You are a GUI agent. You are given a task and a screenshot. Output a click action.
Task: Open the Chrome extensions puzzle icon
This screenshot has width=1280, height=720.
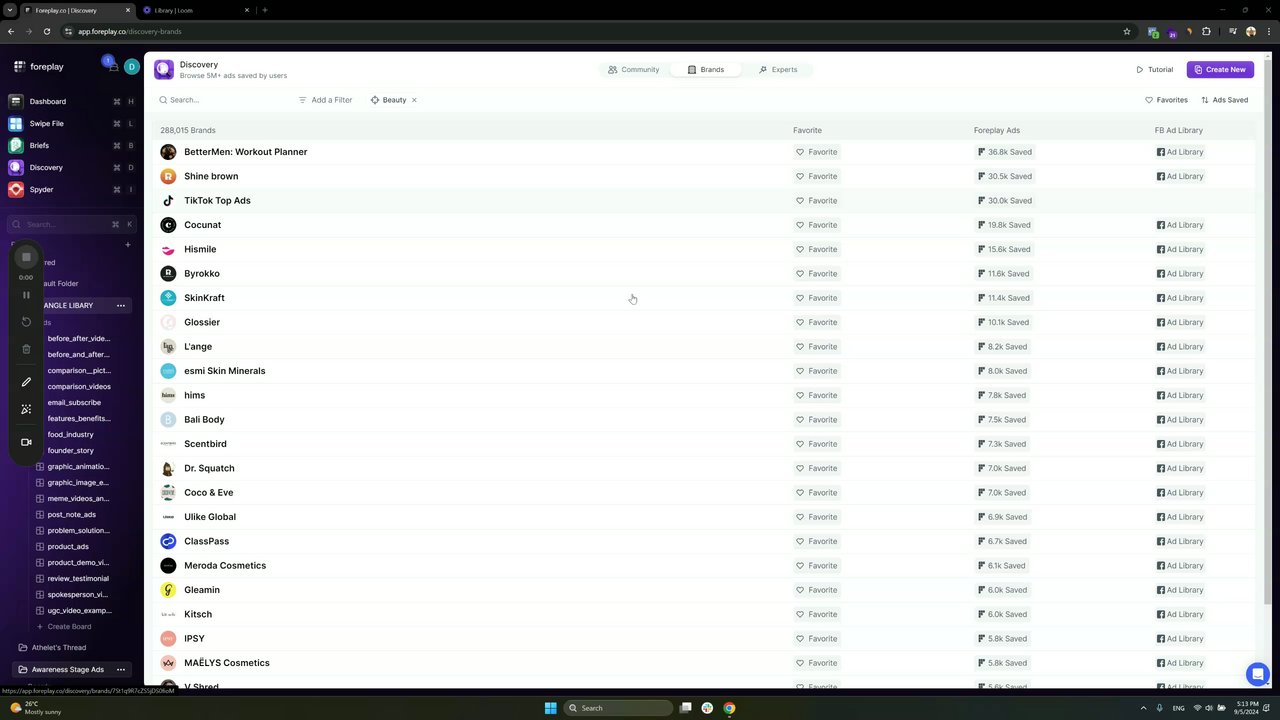tap(1206, 31)
